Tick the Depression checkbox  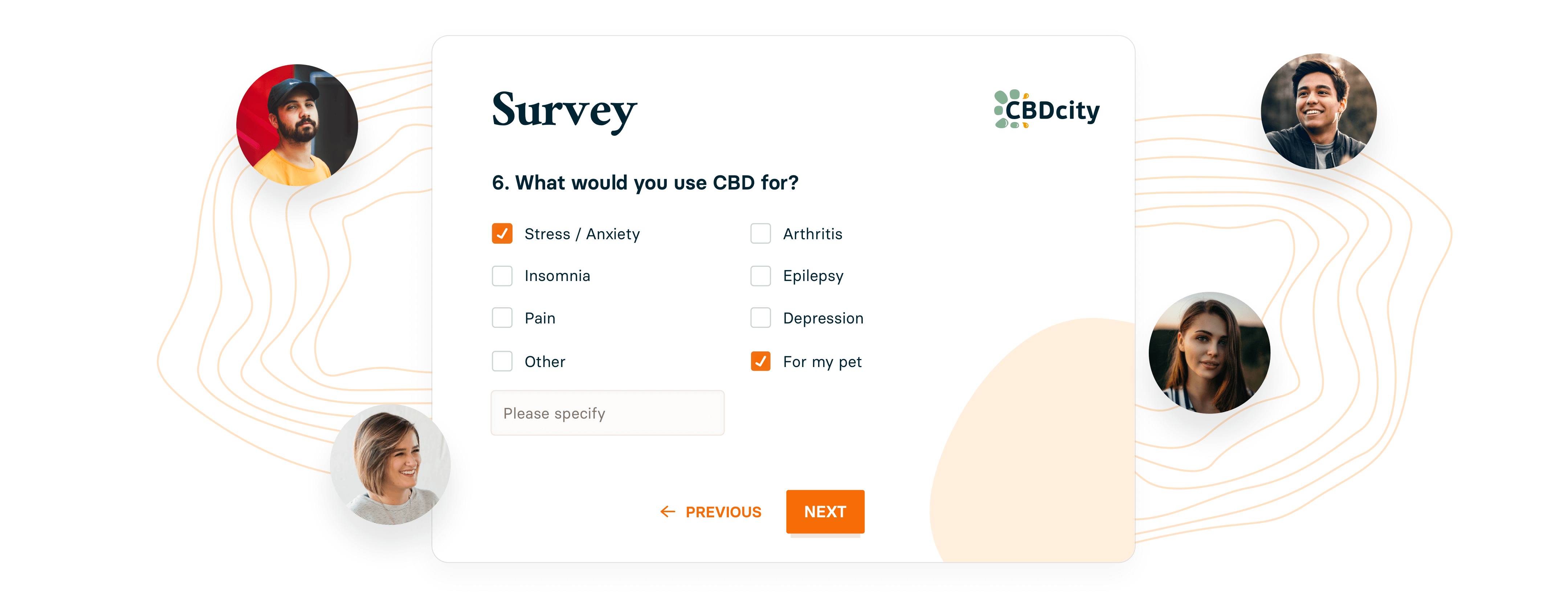click(760, 318)
